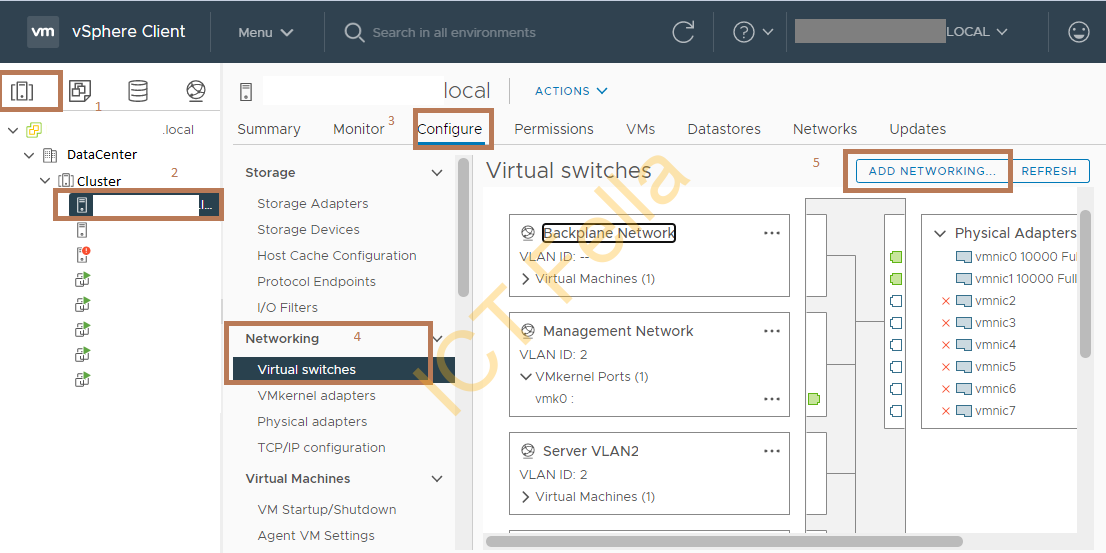Screen dimensions: 1106x553
Task: Open the Menu dropdown
Action: [x=265, y=32]
